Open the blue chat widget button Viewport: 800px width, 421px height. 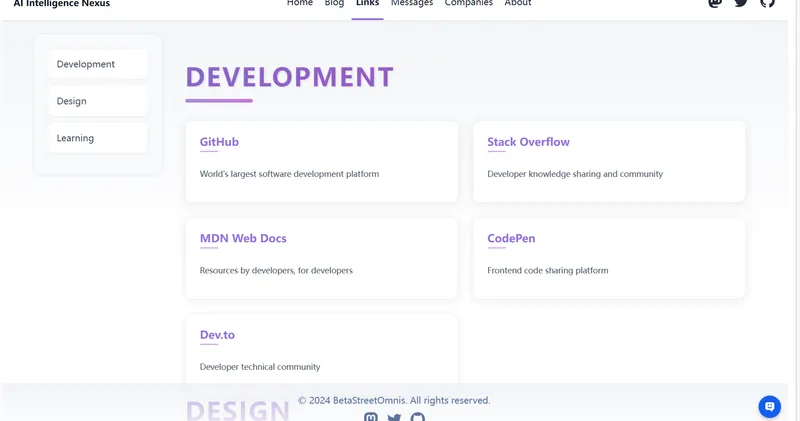tap(769, 406)
